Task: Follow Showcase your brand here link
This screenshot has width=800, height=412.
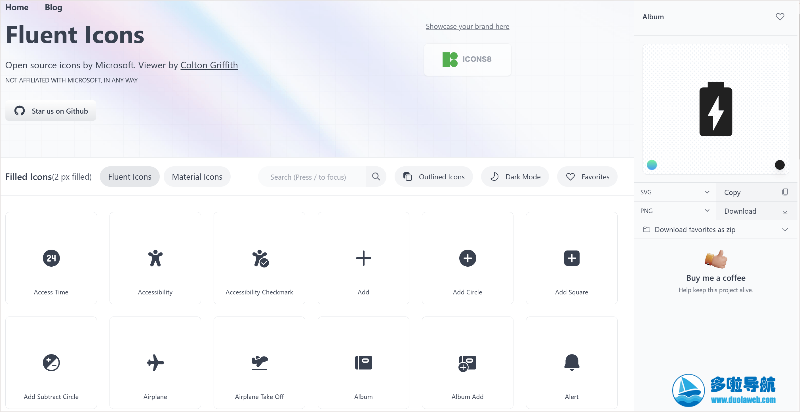Action: coord(467,26)
